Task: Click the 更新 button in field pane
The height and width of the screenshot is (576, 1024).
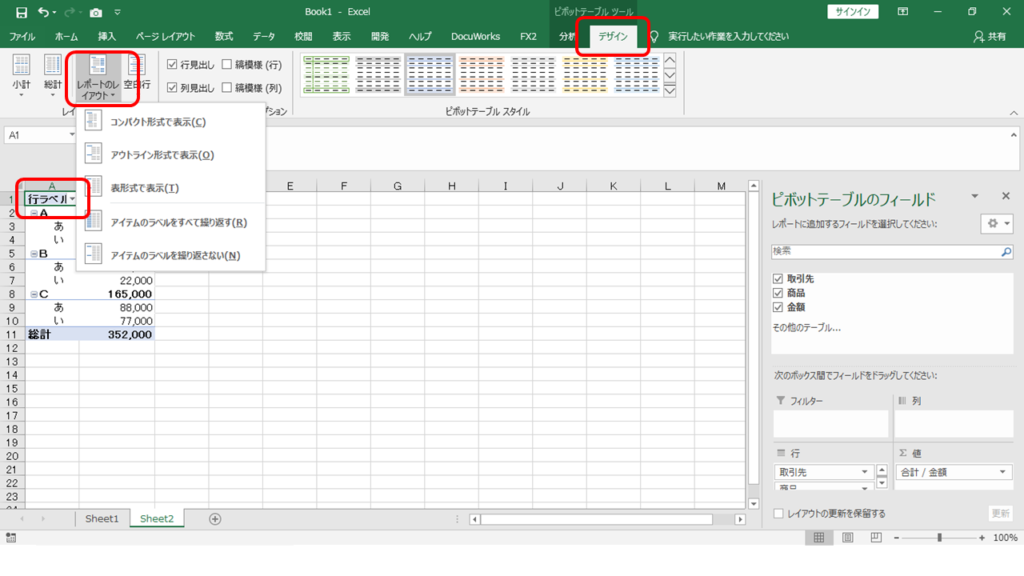Action: pos(1000,513)
